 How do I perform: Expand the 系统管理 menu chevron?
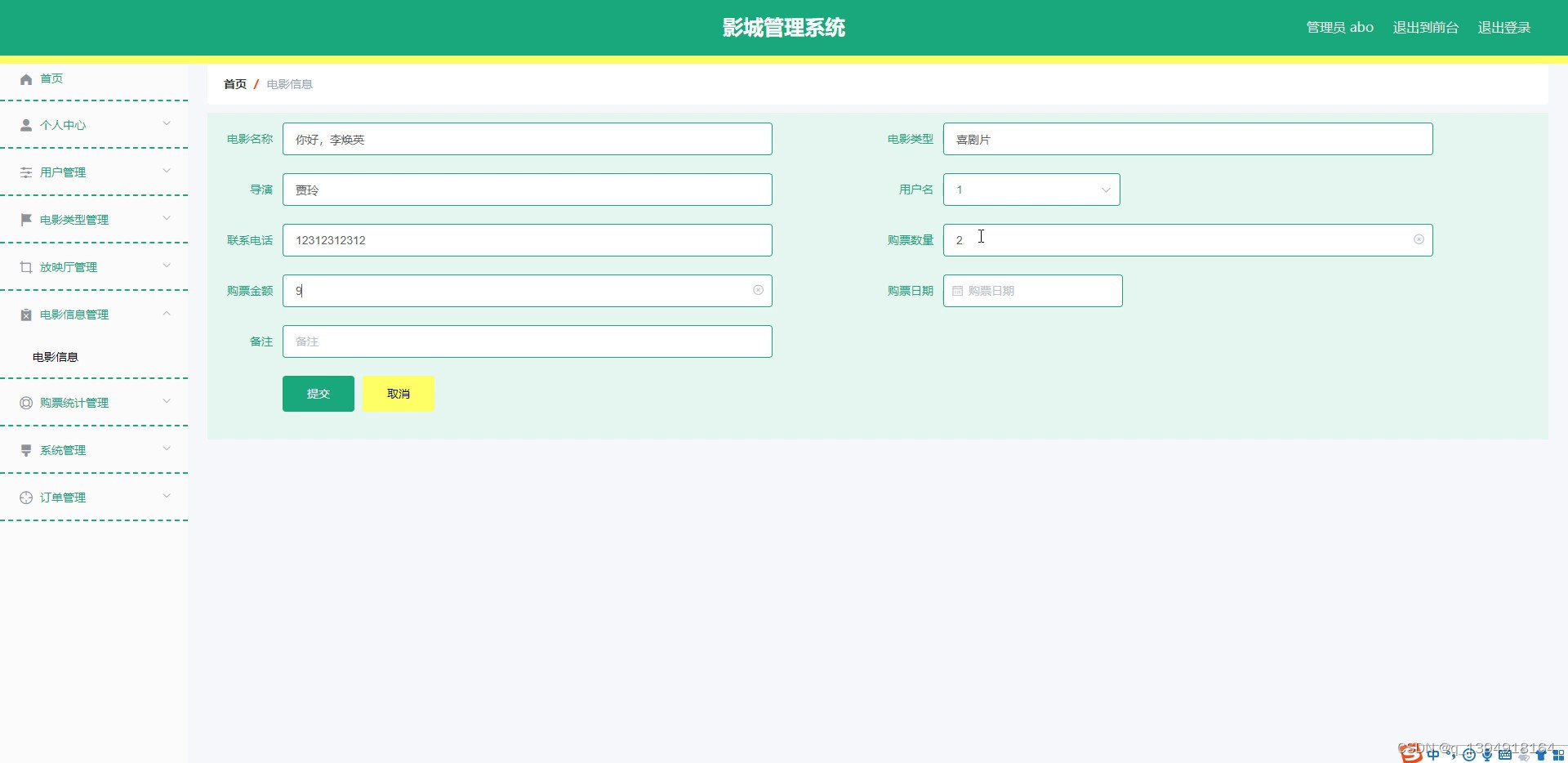(x=167, y=449)
